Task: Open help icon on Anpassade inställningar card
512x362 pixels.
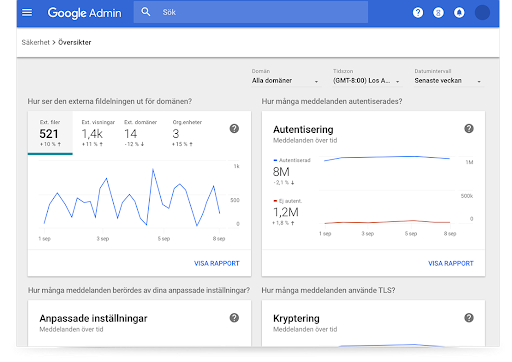Action: (x=234, y=318)
